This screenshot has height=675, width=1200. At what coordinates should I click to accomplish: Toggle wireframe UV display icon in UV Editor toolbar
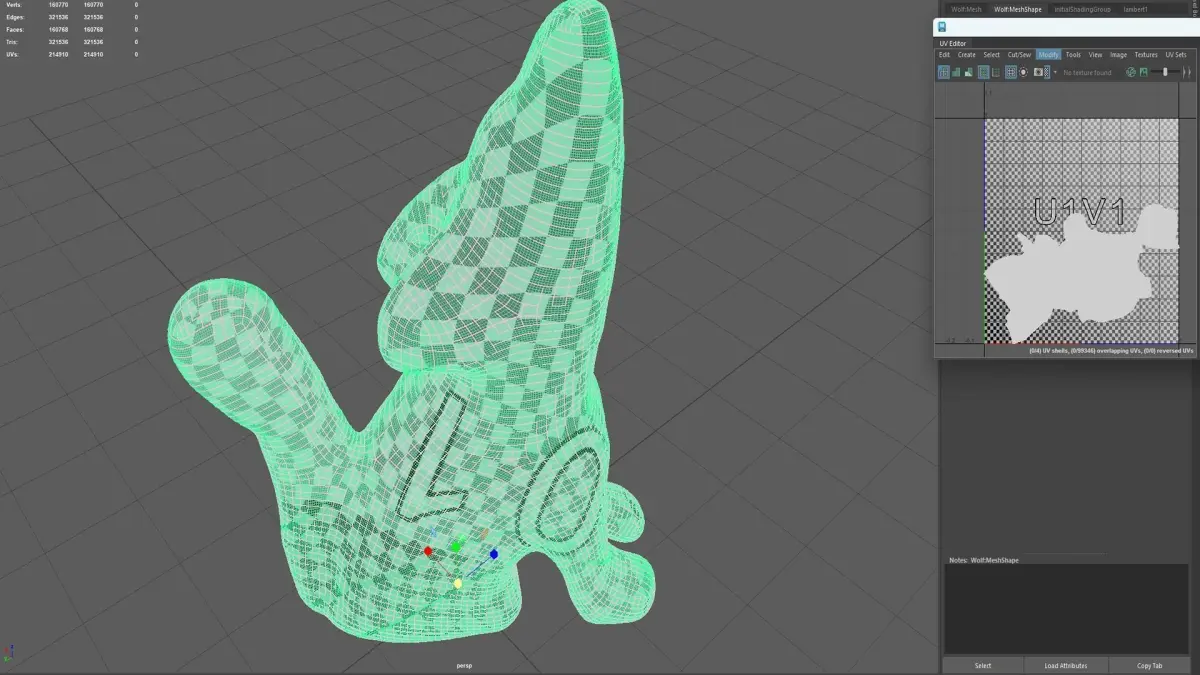pyautogui.click(x=944, y=72)
